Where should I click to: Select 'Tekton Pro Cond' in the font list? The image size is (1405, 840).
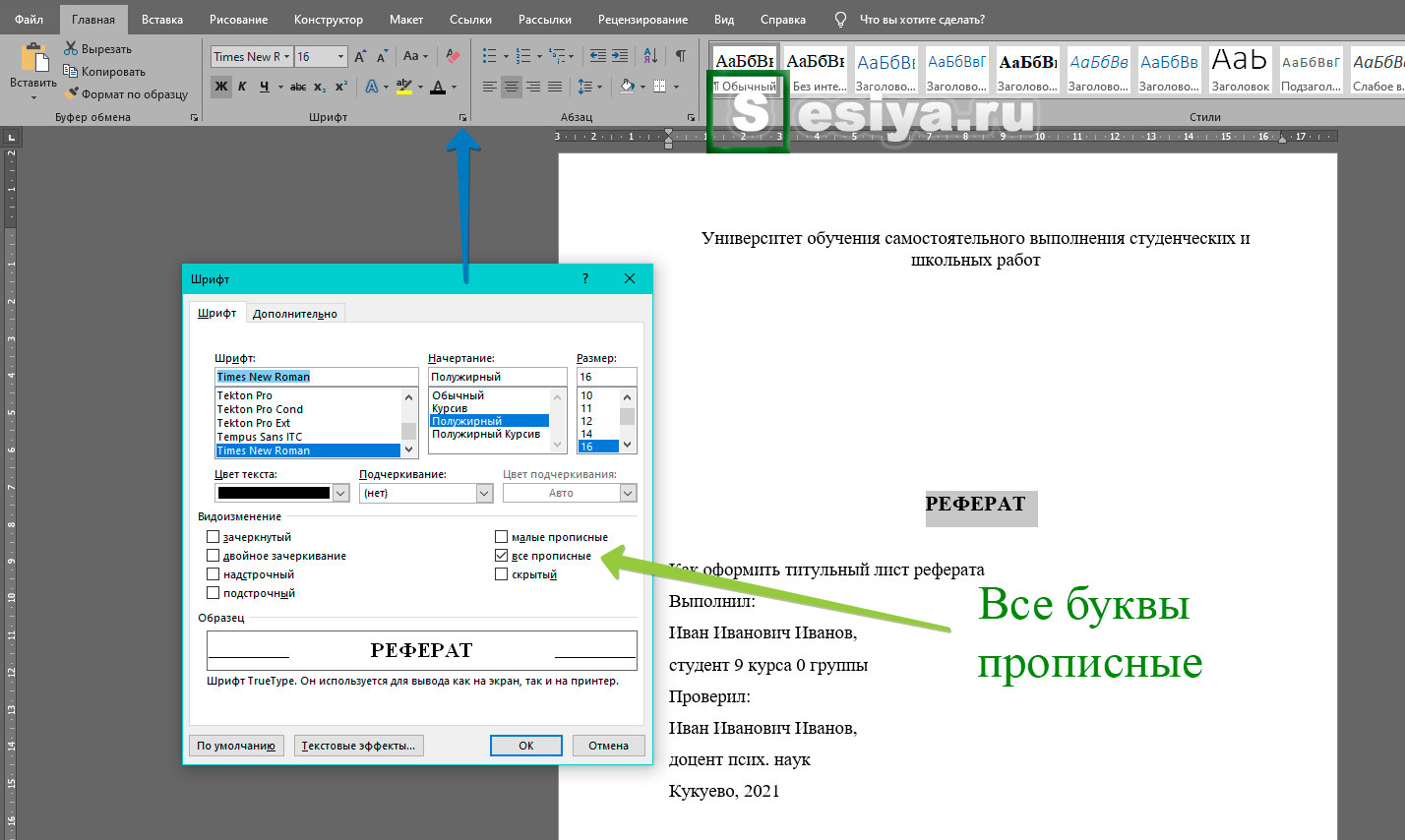pos(260,409)
